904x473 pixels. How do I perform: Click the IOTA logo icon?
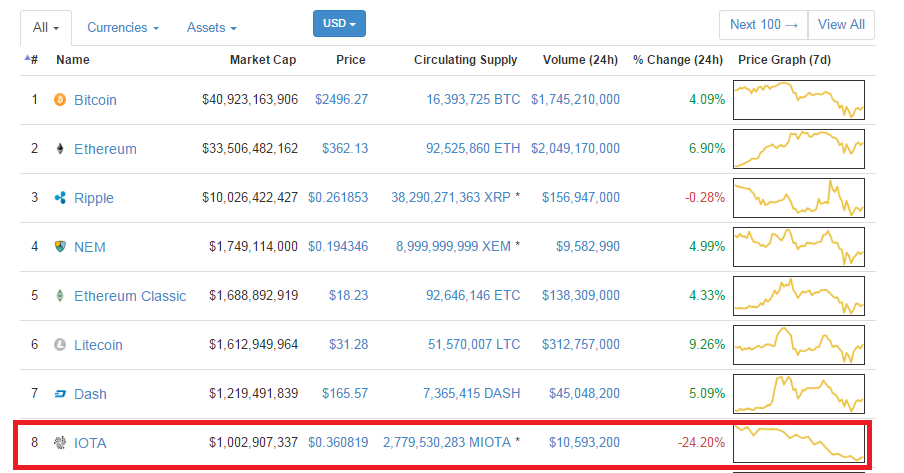(x=60, y=443)
